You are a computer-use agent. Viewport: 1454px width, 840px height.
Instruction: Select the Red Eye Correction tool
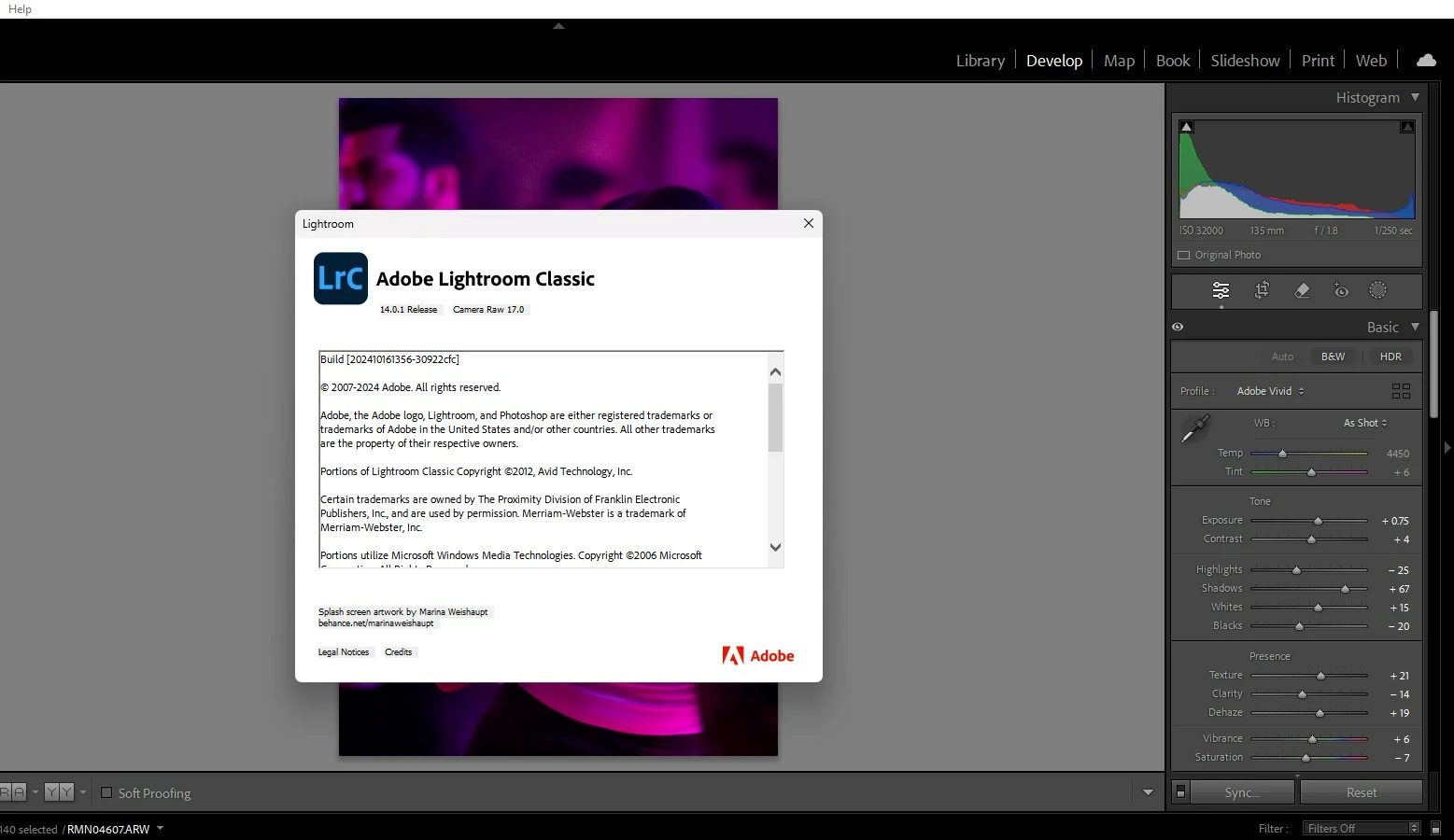tap(1341, 290)
